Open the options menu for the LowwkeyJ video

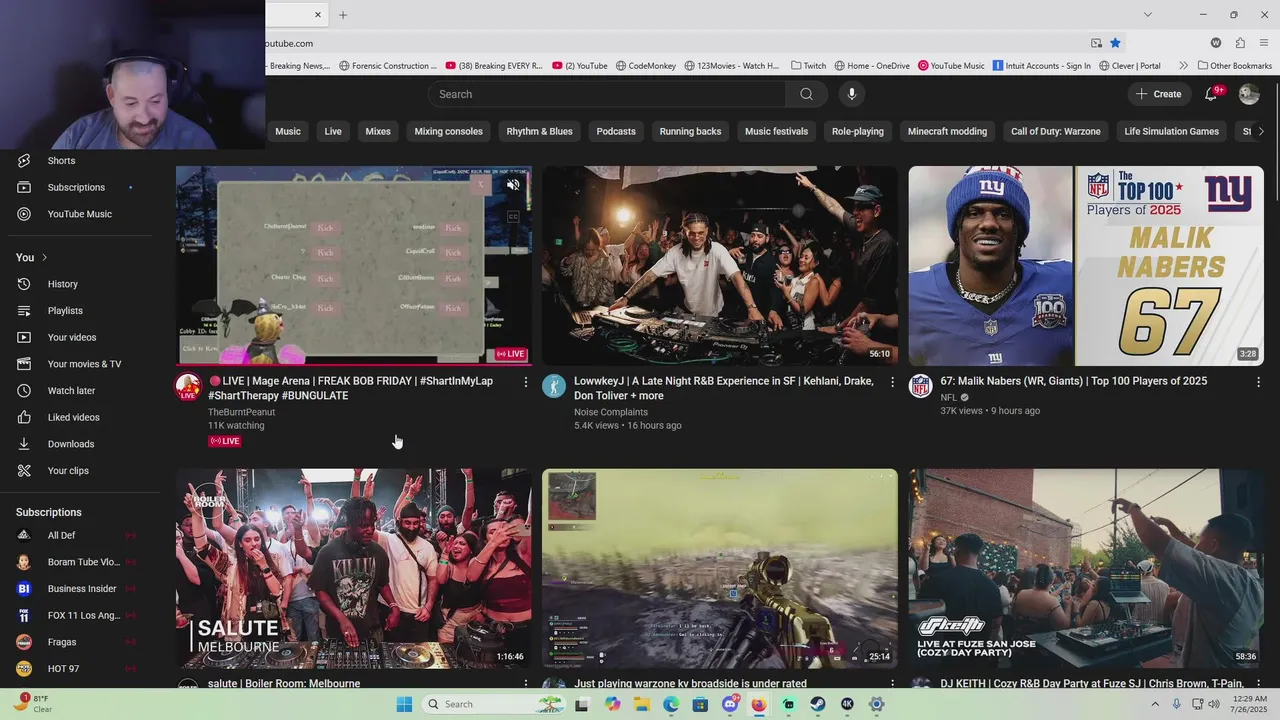click(892, 382)
